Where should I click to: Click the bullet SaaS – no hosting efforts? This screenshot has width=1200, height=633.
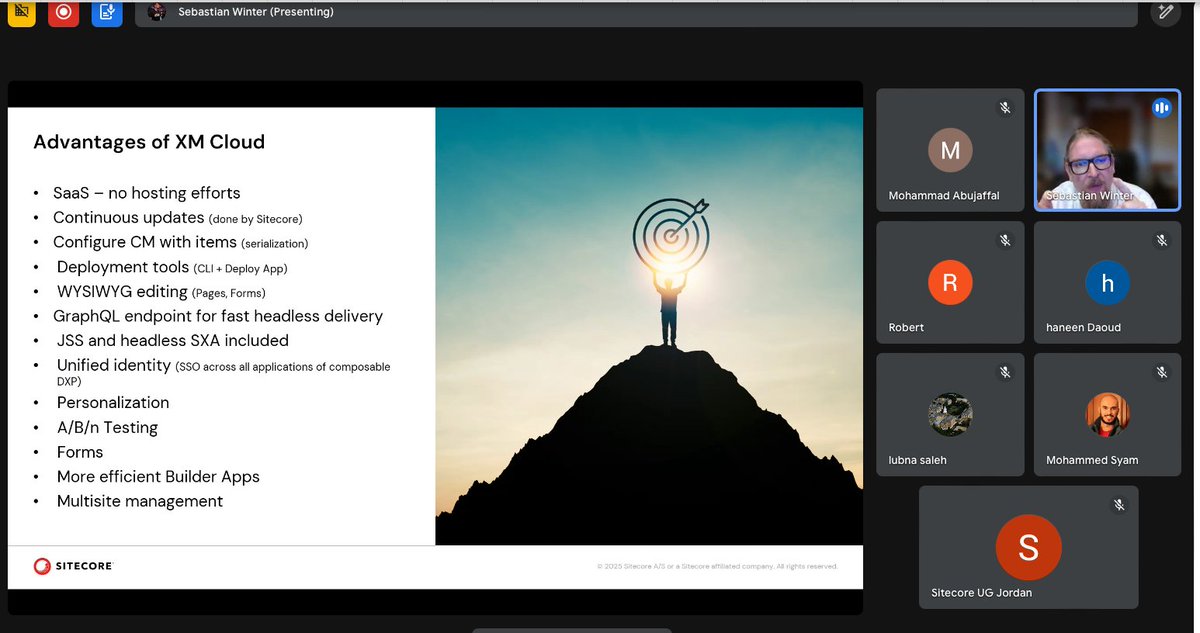click(147, 192)
